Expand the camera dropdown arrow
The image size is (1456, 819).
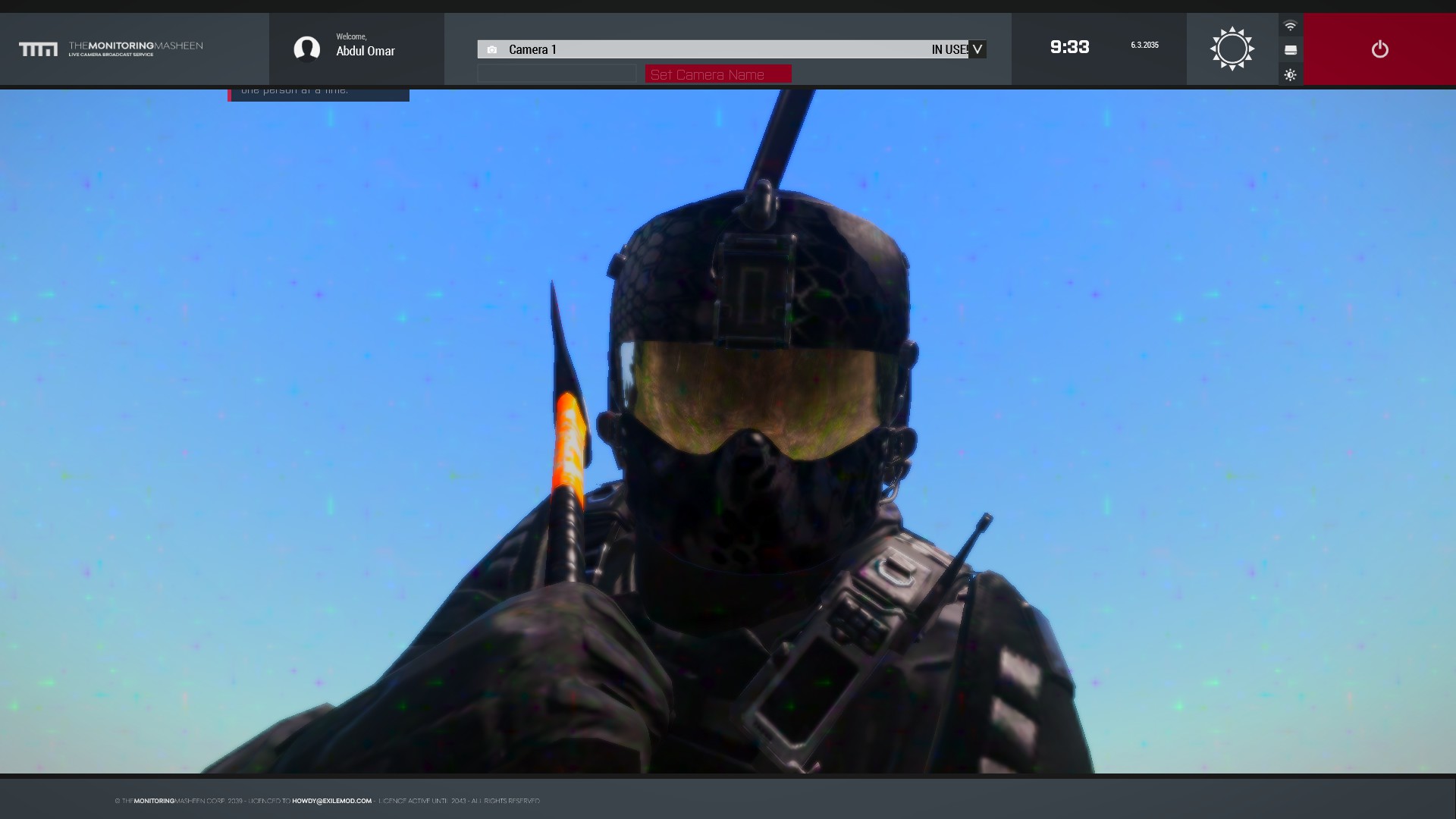[x=977, y=49]
